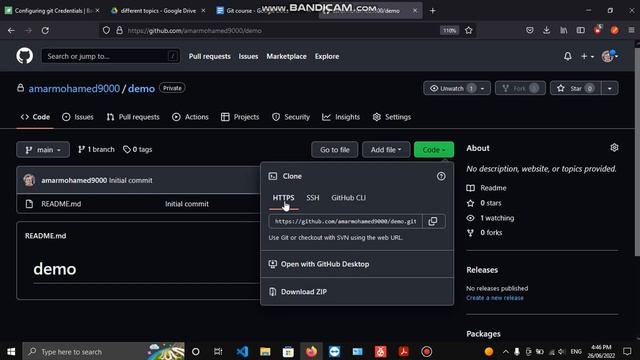Select the clone URL text field

[x=345, y=221]
